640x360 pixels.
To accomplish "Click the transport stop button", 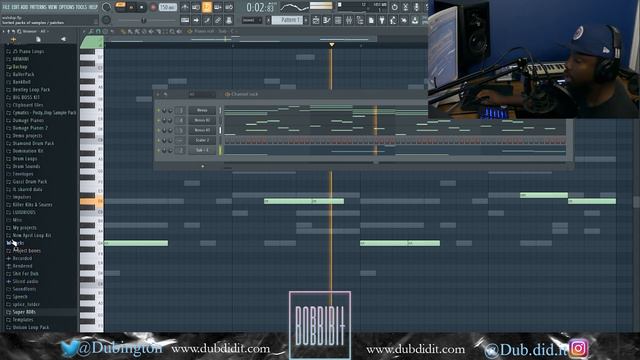I will pyautogui.click(x=142, y=7).
